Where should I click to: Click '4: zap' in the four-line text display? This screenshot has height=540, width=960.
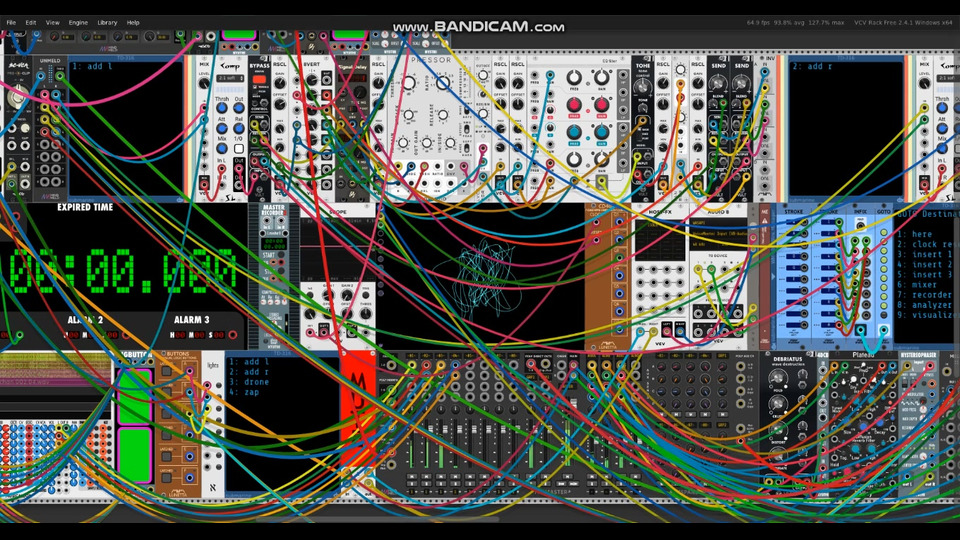(x=244, y=392)
